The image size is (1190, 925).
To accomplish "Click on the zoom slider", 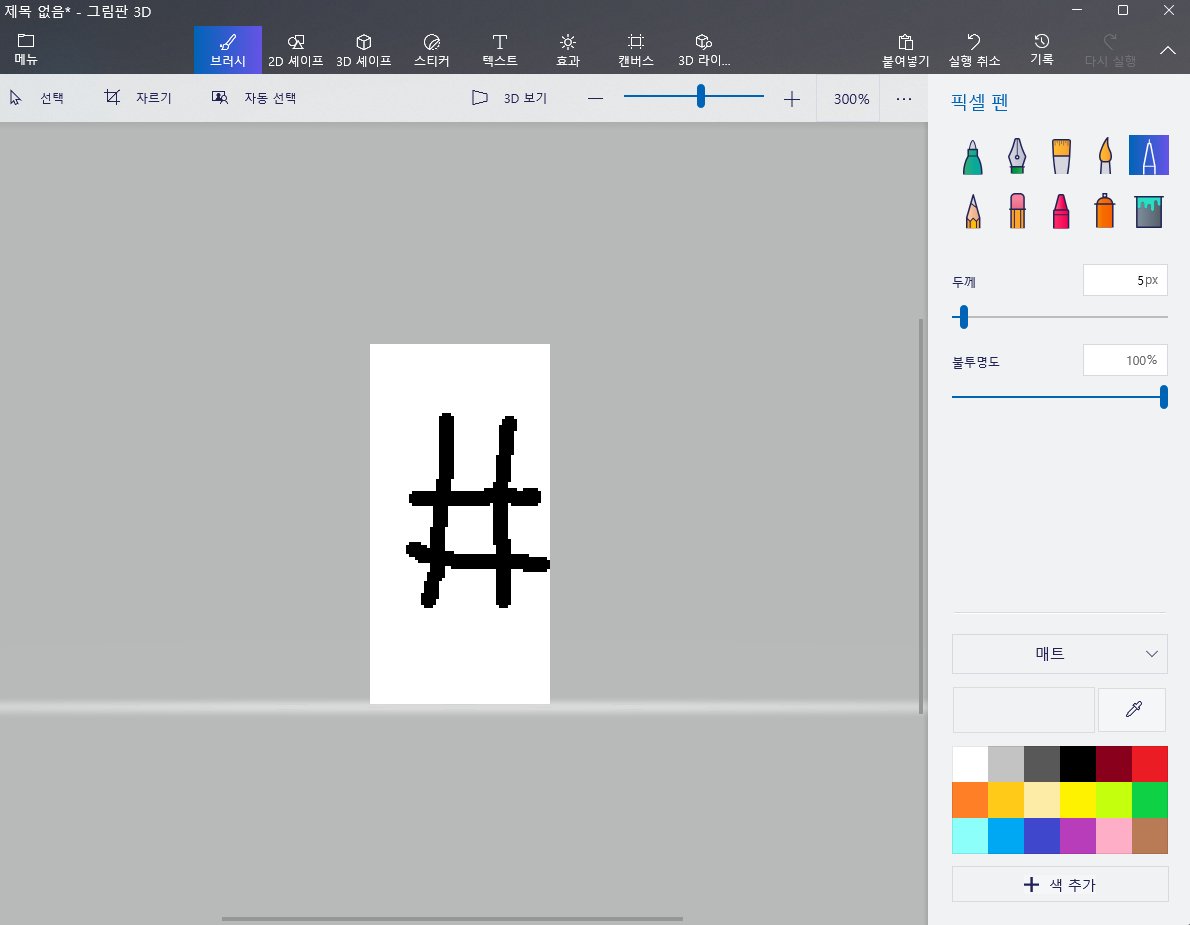I will [694, 96].
